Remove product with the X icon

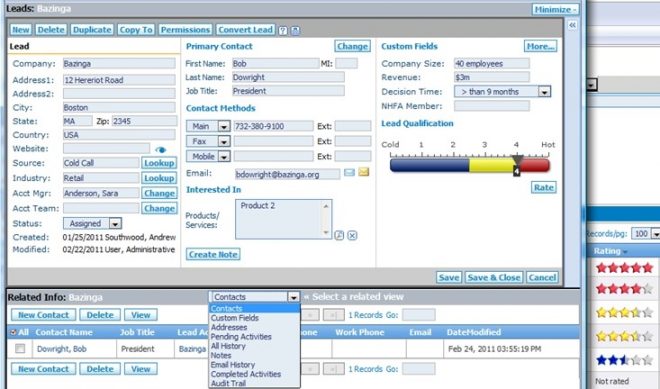pos(352,235)
